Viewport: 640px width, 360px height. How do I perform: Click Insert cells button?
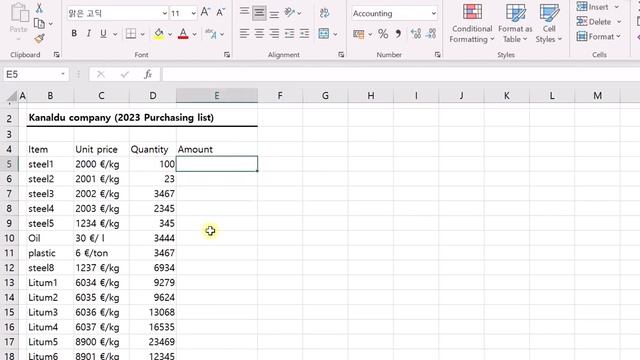click(x=598, y=7)
